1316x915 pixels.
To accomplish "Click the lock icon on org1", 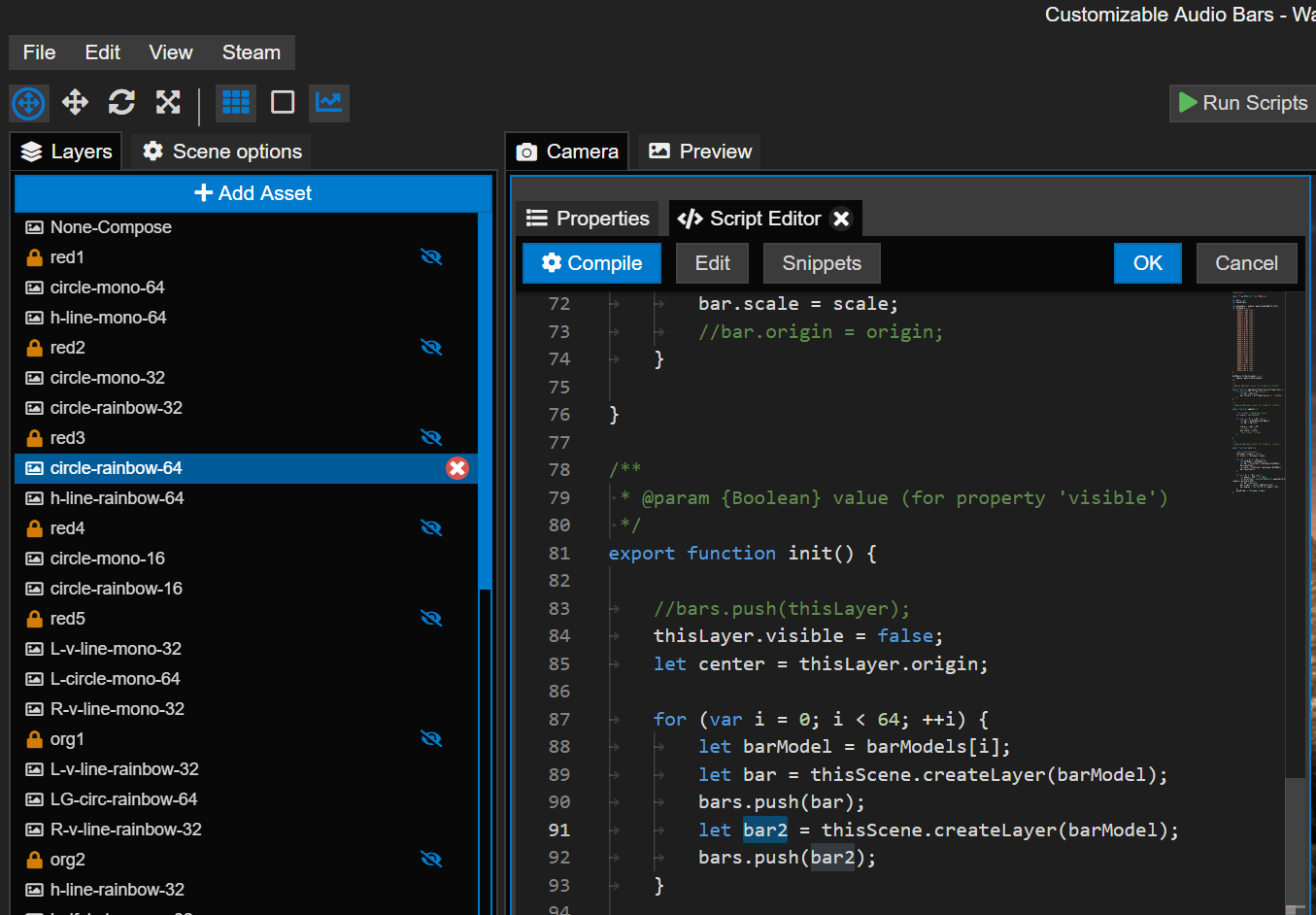I will [34, 739].
